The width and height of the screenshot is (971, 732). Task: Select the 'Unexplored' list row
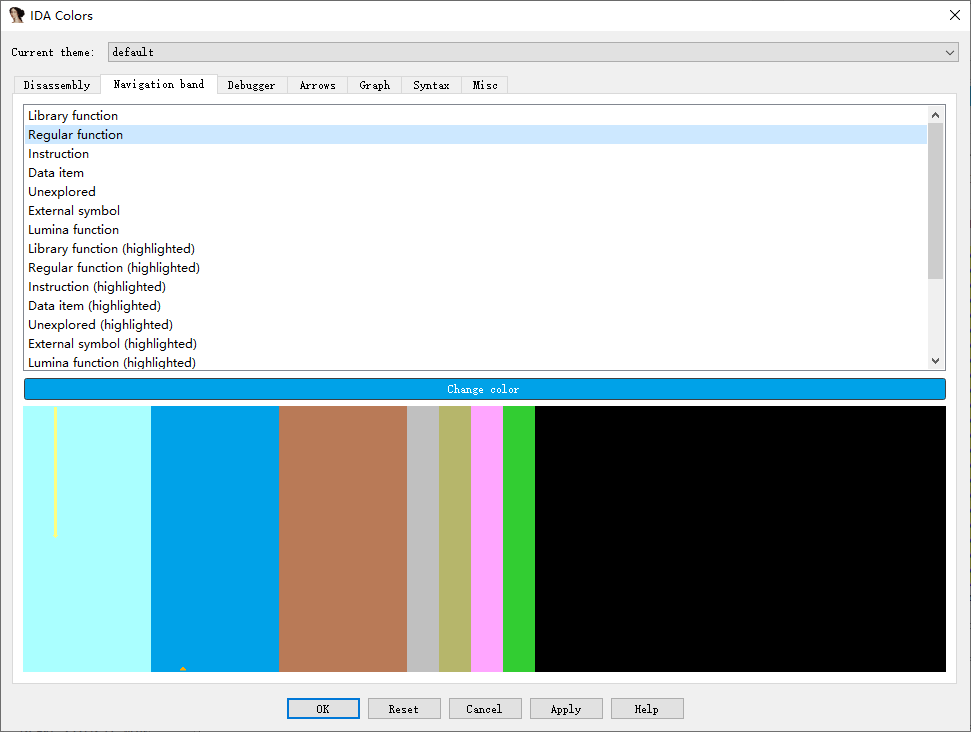476,191
